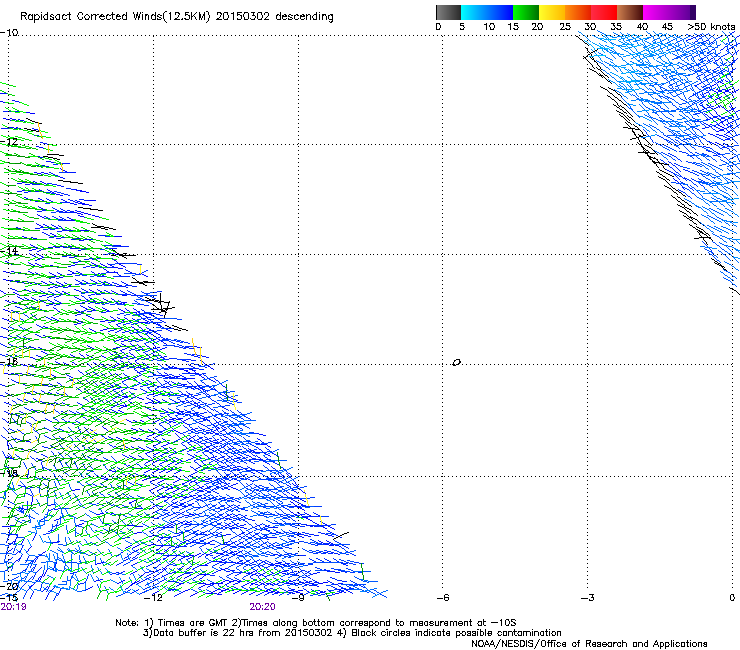Click the purple '20:20' time stamp
This screenshot has height=650, width=740.
(262, 607)
